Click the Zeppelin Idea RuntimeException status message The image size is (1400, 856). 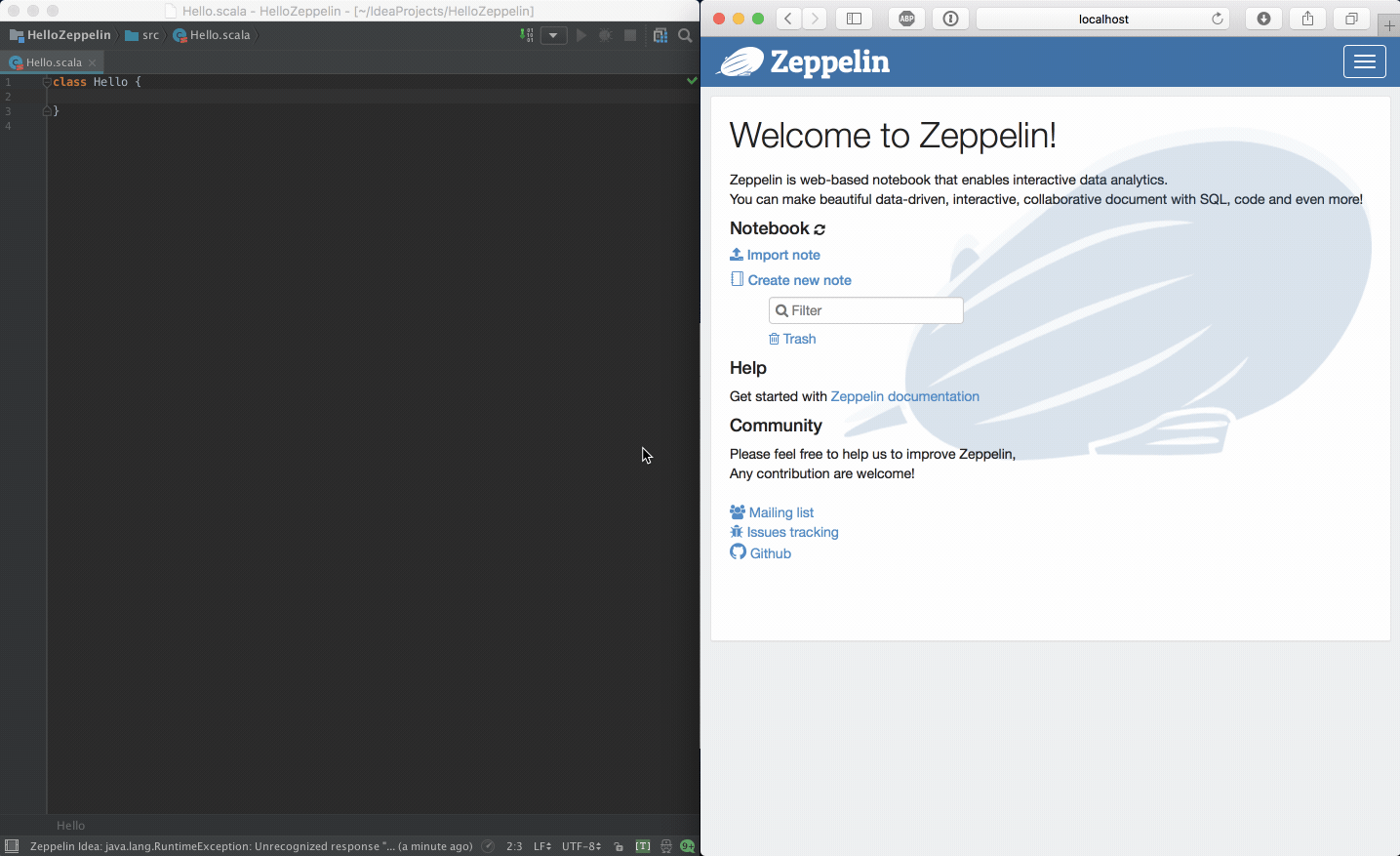(x=252, y=846)
